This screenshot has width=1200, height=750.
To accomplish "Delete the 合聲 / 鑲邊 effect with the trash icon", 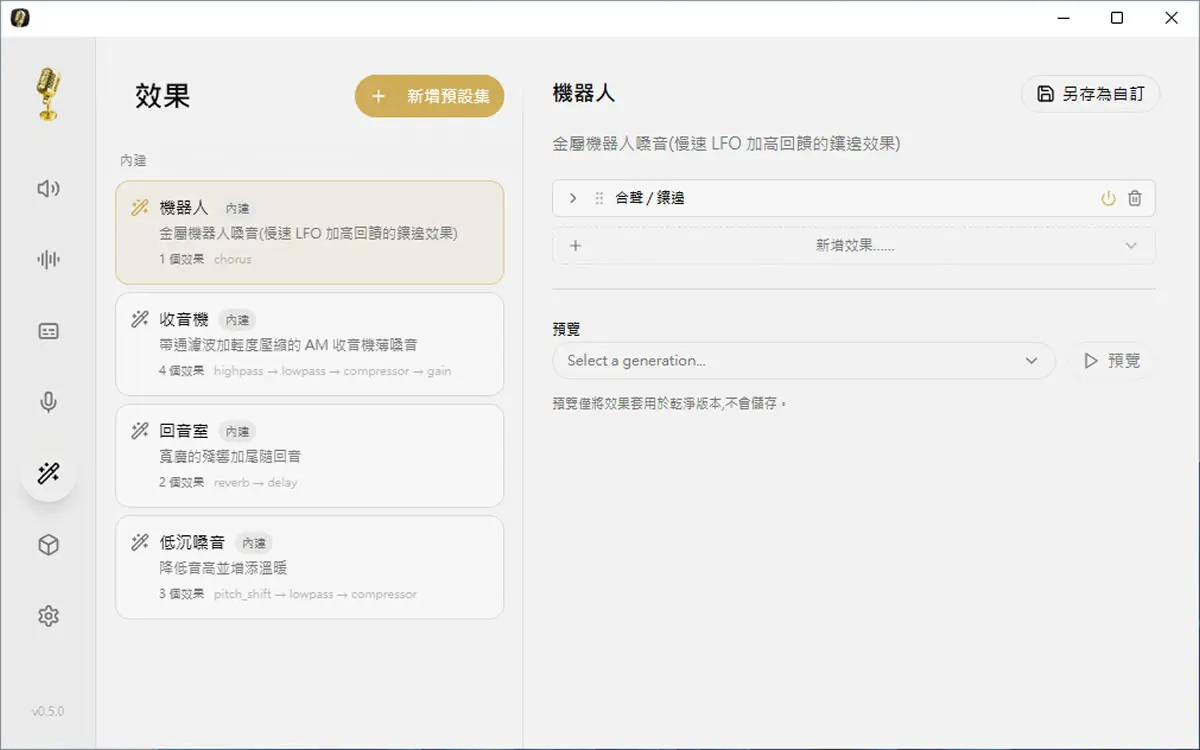I will (x=1135, y=198).
